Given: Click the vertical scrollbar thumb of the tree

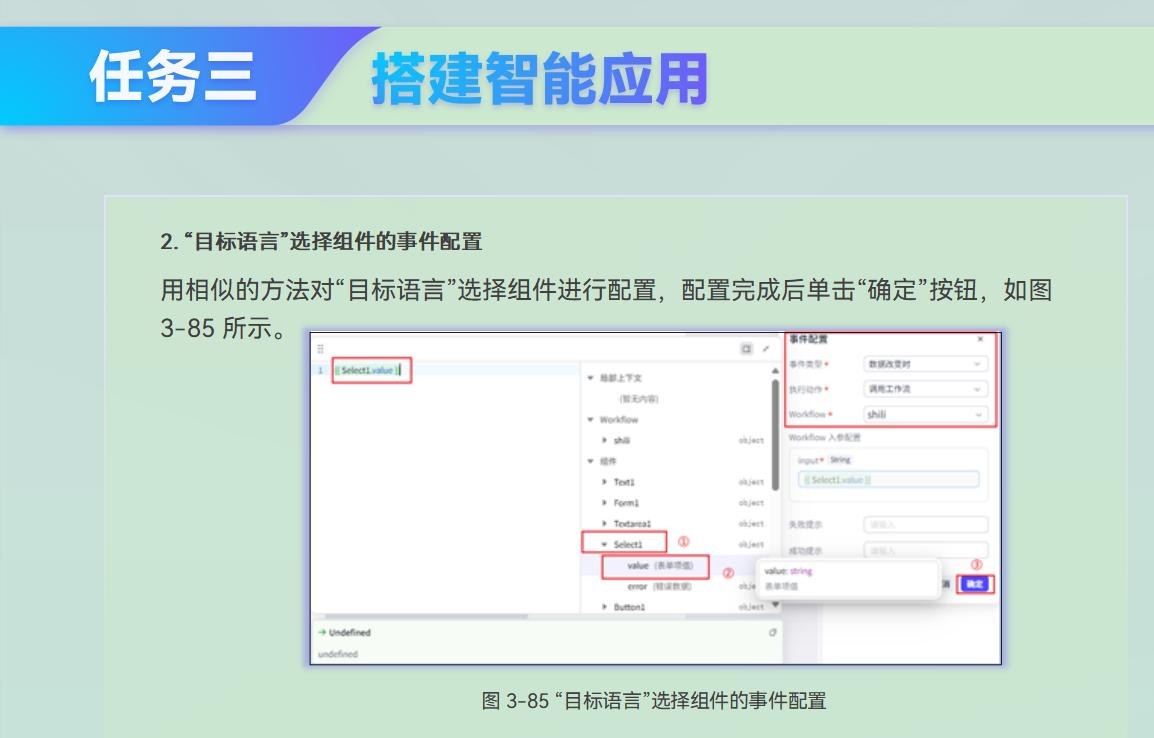Looking at the screenshot, I should pos(775,434).
